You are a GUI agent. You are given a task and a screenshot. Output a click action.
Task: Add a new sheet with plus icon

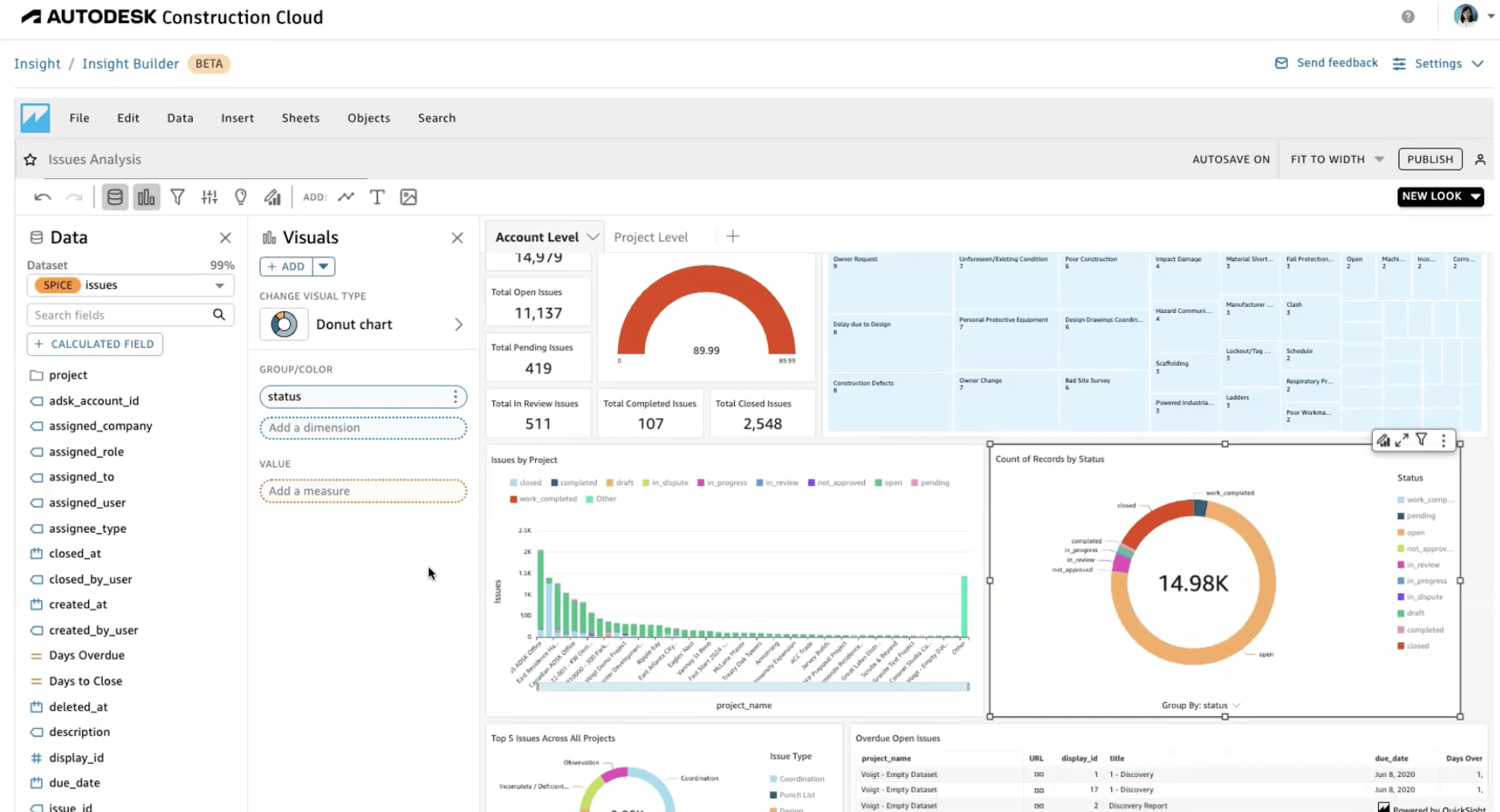pos(732,237)
